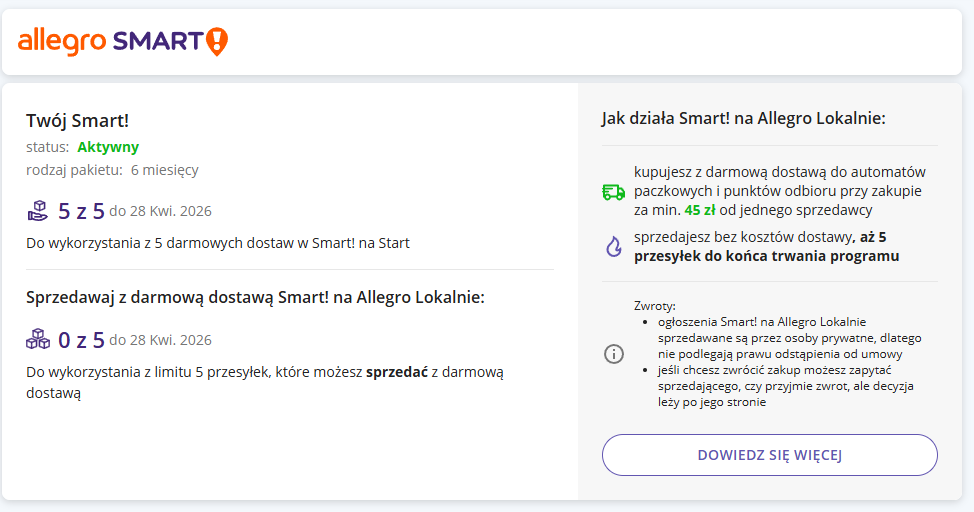Click the purple flame icon
The height and width of the screenshot is (512, 974).
613,247
